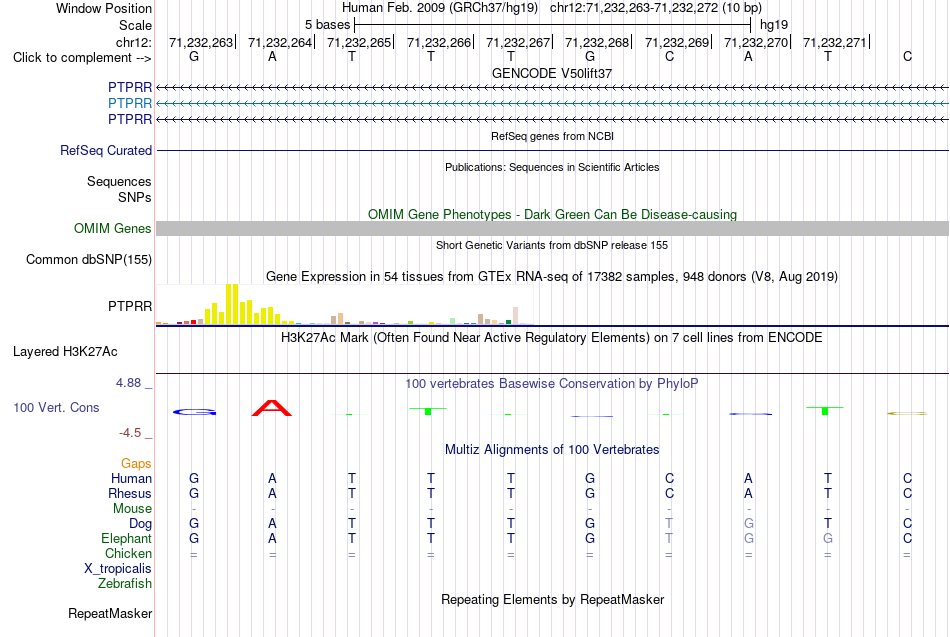Click the 71,232,263 position label
The image size is (950, 637).
201,42
